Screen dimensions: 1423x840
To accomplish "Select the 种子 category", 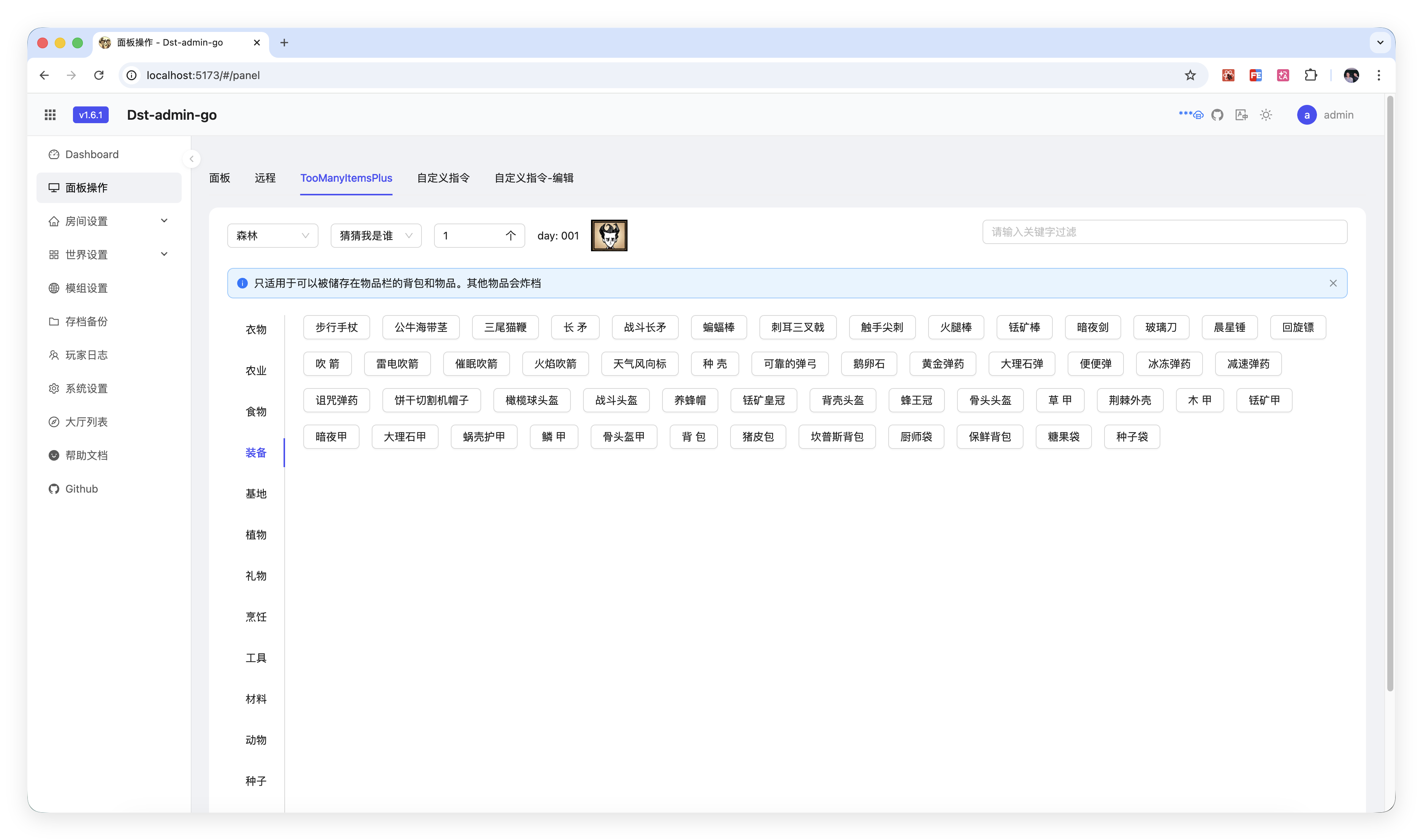I will pos(256,781).
